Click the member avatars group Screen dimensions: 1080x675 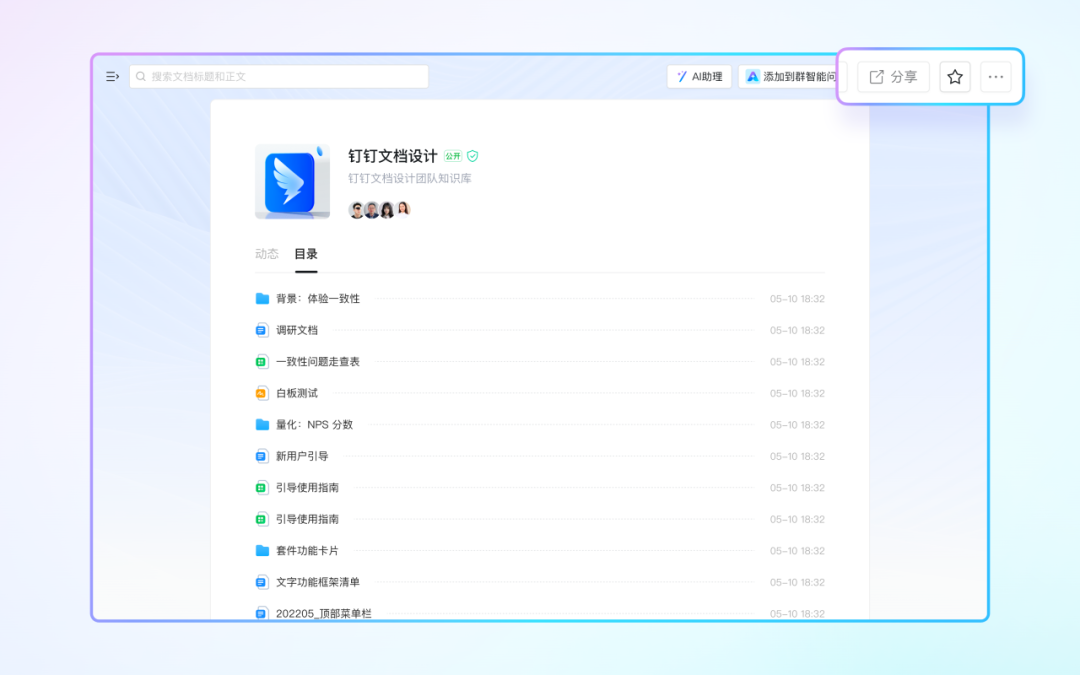pos(379,209)
